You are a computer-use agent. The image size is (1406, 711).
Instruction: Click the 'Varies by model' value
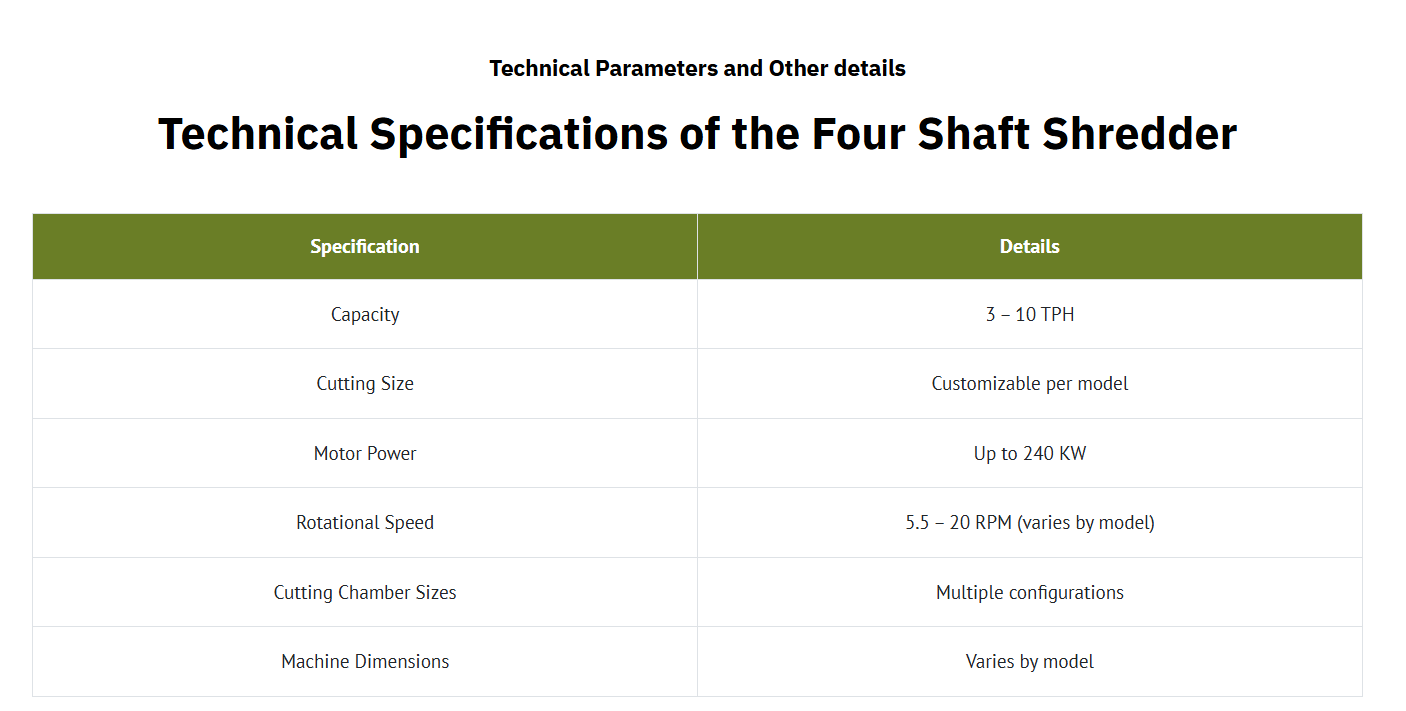tap(1030, 661)
